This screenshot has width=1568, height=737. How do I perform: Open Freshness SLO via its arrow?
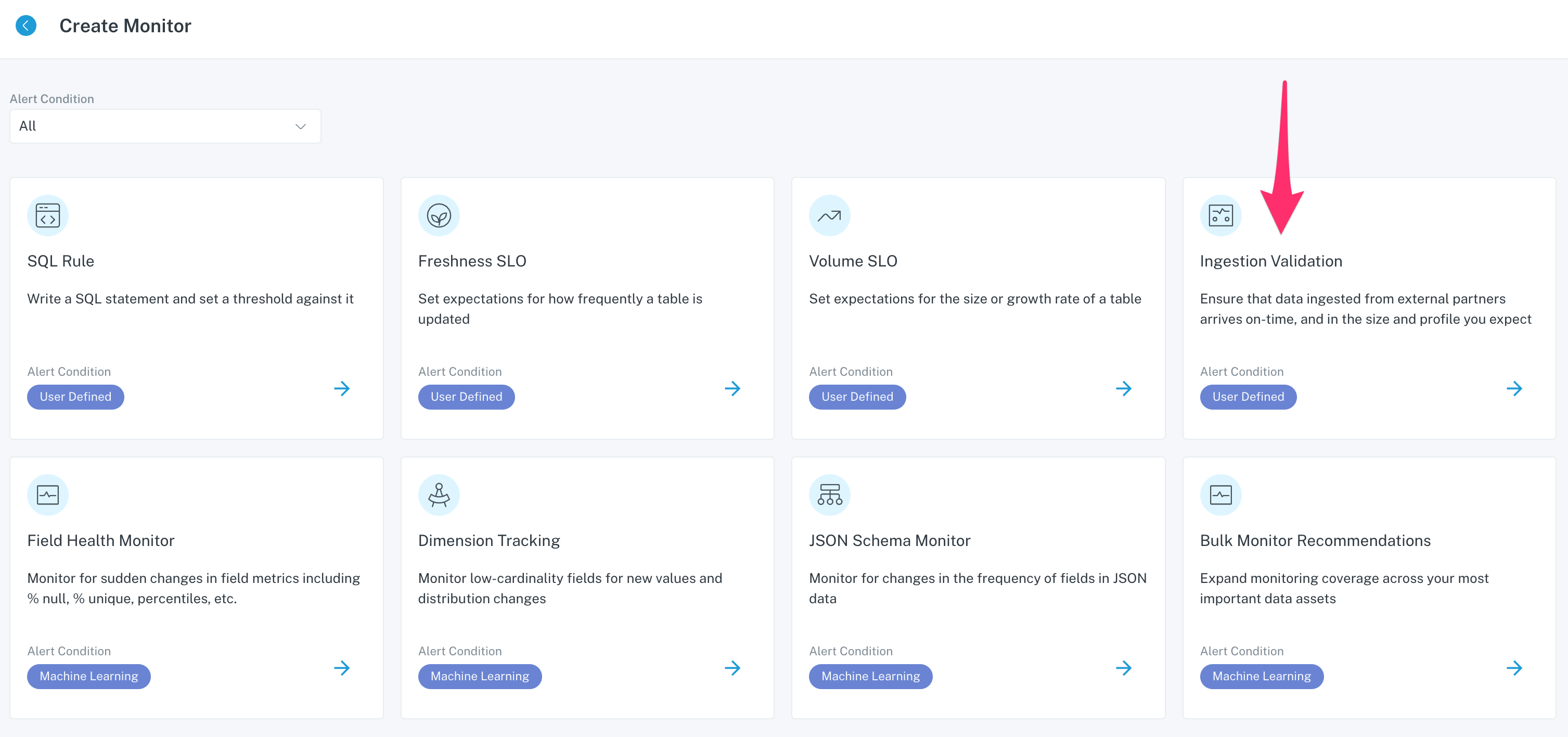click(732, 389)
